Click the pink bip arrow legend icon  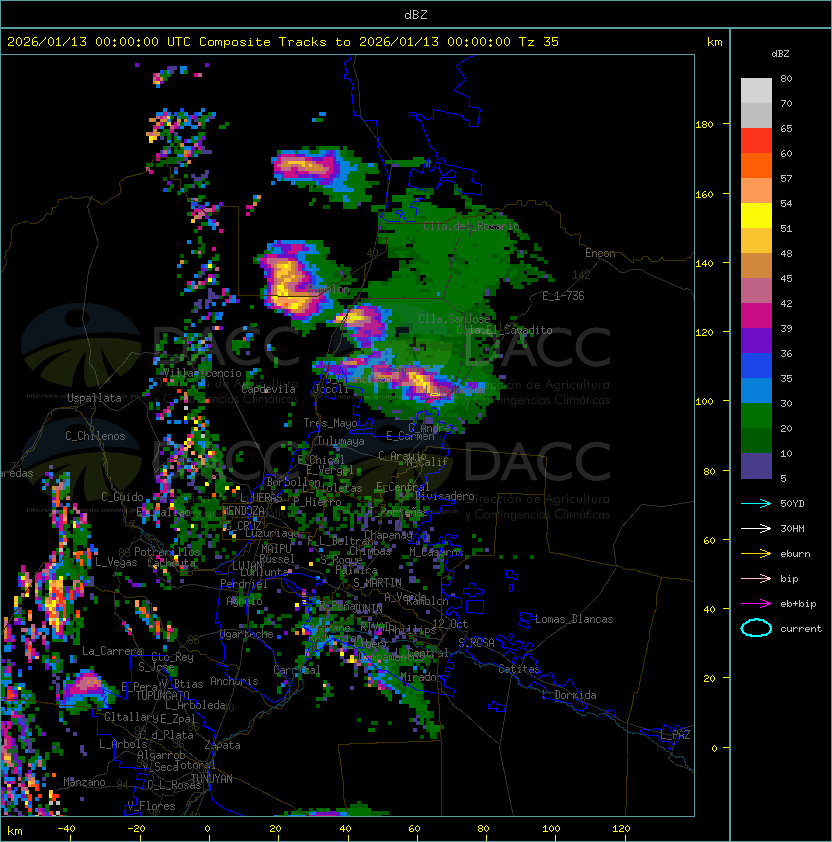[756, 578]
